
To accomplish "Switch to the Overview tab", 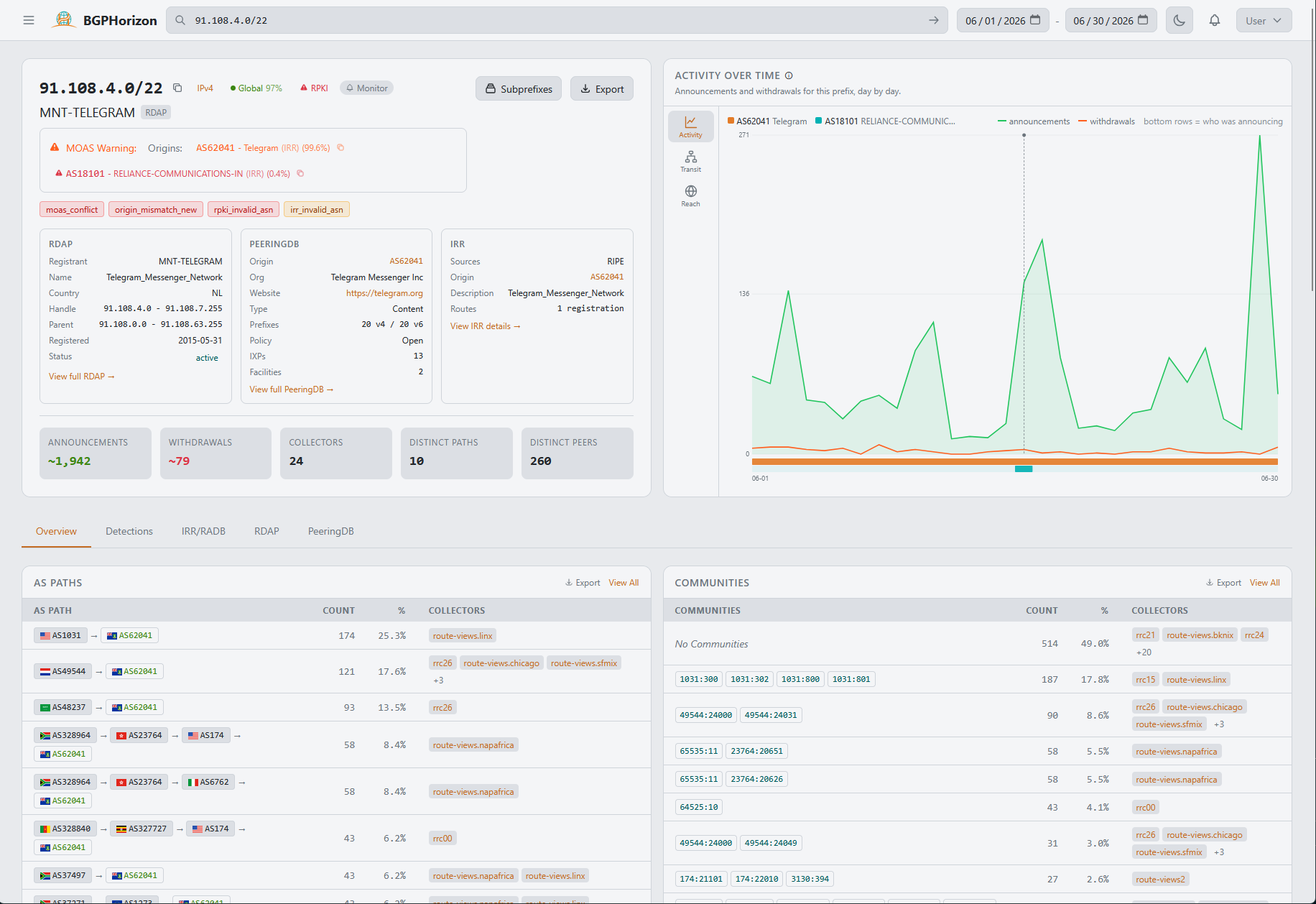I will (x=56, y=531).
